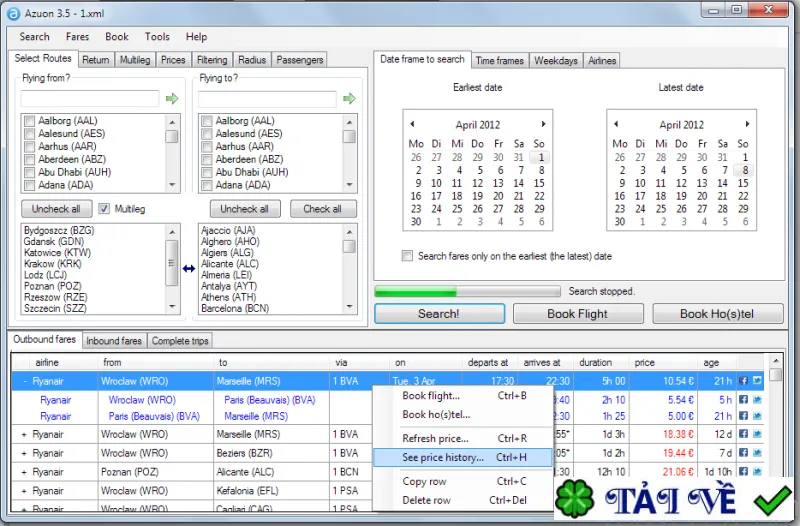Check Aarhus (AAR) in Flying from list
Image resolution: width=800 pixels, height=526 pixels.
pyautogui.click(x=30, y=146)
